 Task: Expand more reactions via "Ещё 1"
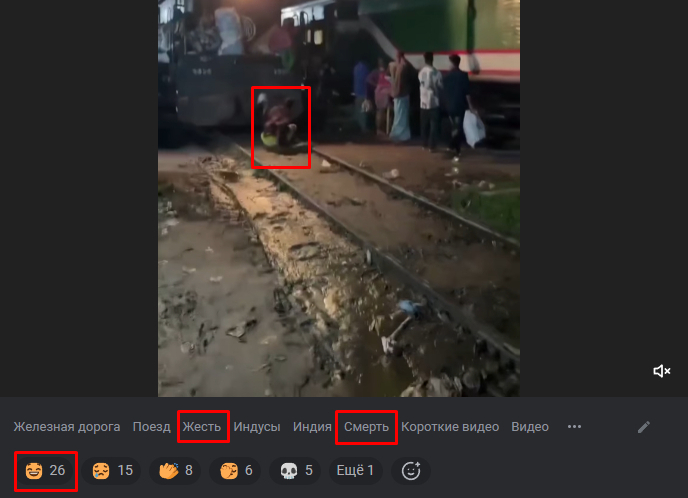(x=356, y=470)
